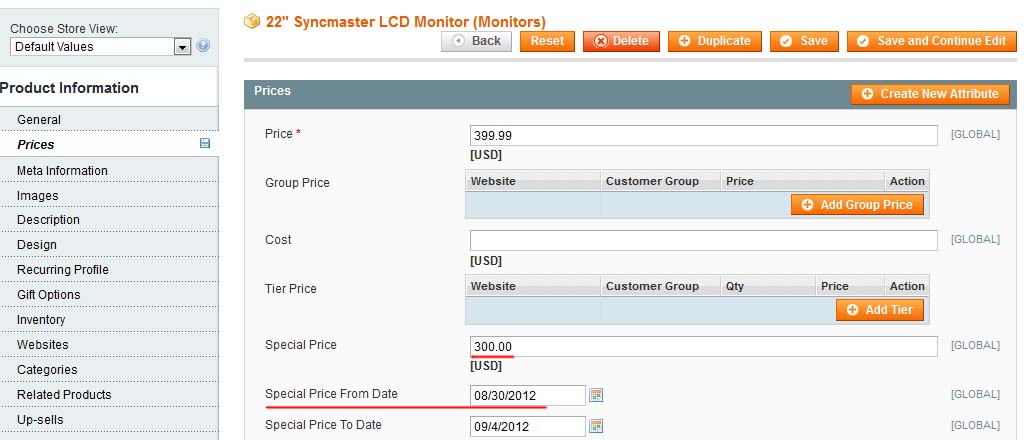Image resolution: width=1024 pixels, height=440 pixels.
Task: Save the product with Save button
Action: tap(804, 41)
